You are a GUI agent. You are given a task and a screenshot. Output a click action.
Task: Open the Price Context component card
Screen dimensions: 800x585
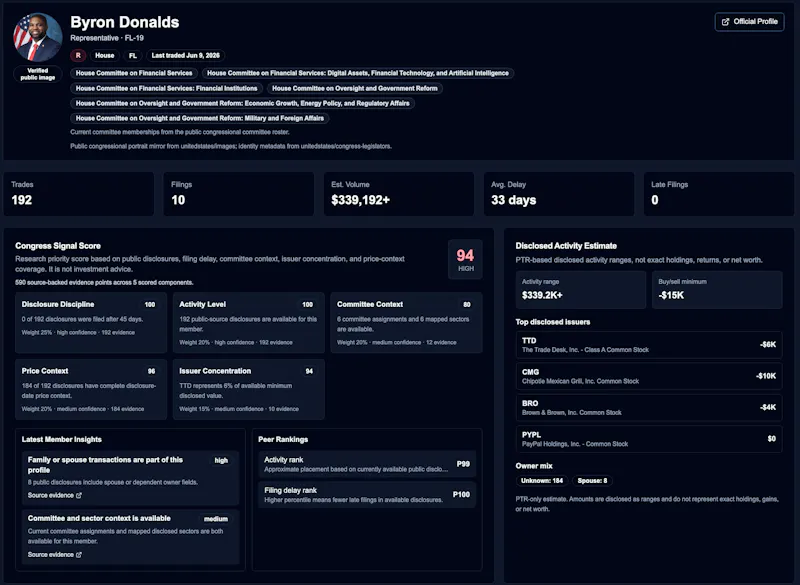91,389
